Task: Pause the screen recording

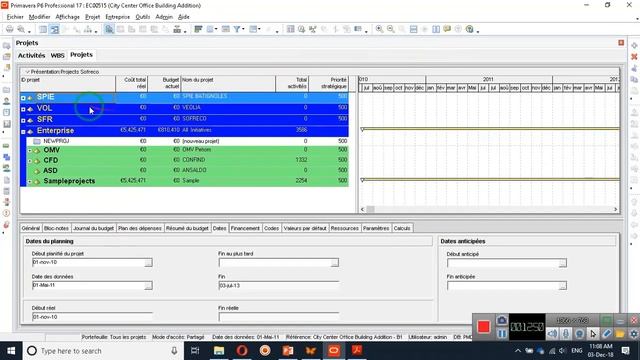Action: (x=502, y=333)
